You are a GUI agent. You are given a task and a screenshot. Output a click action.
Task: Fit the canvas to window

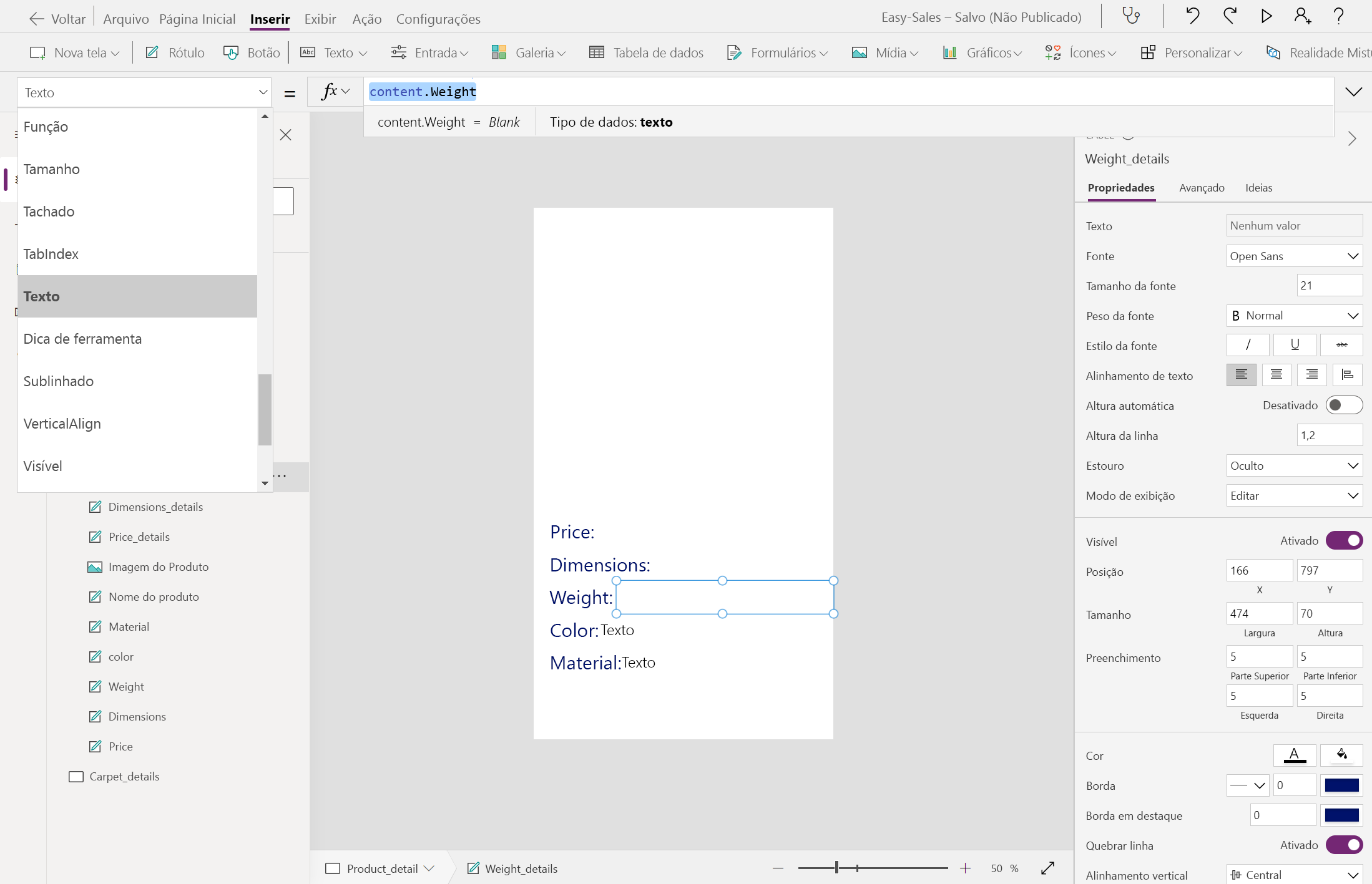click(1048, 868)
